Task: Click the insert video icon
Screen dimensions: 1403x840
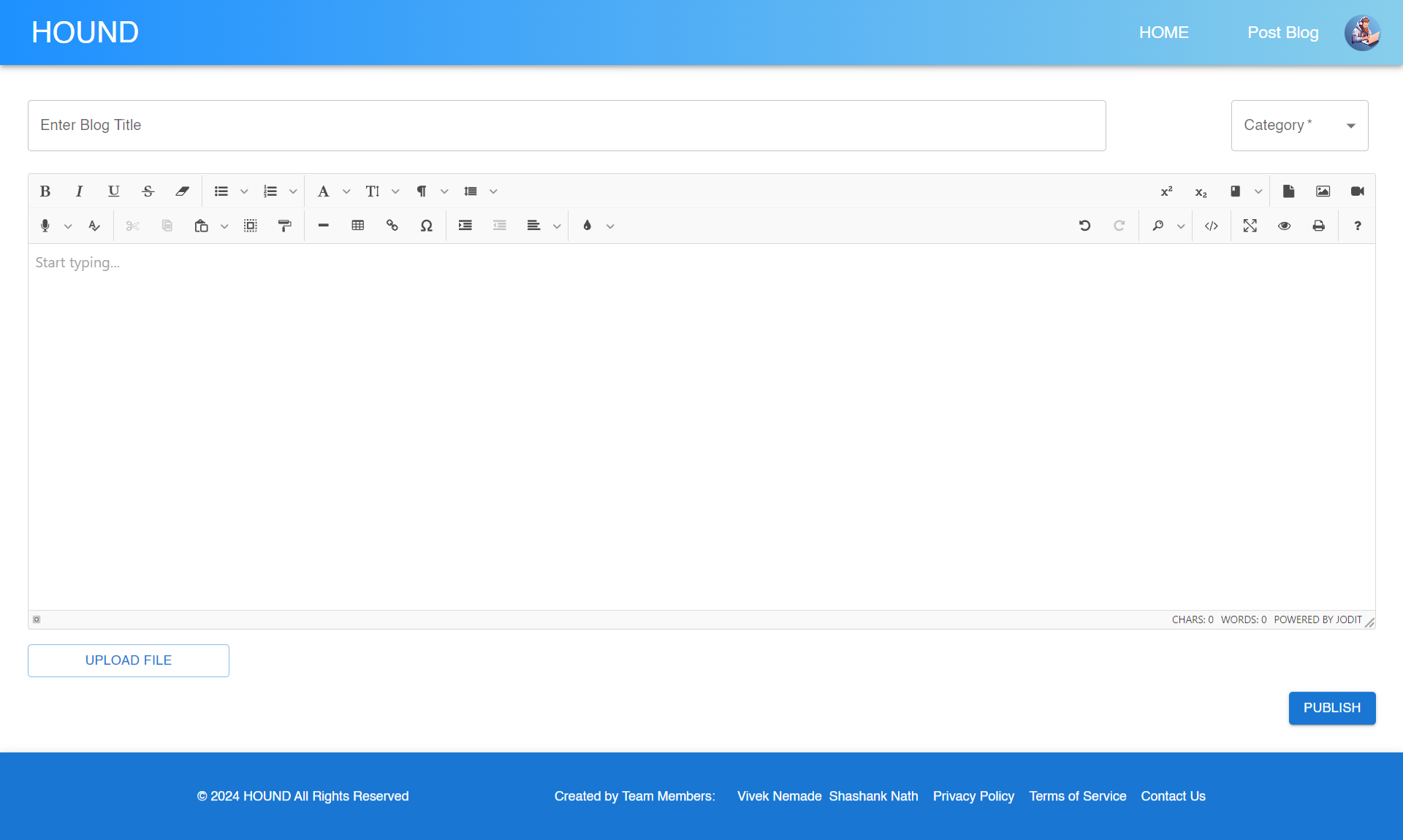Action: coord(1358,191)
